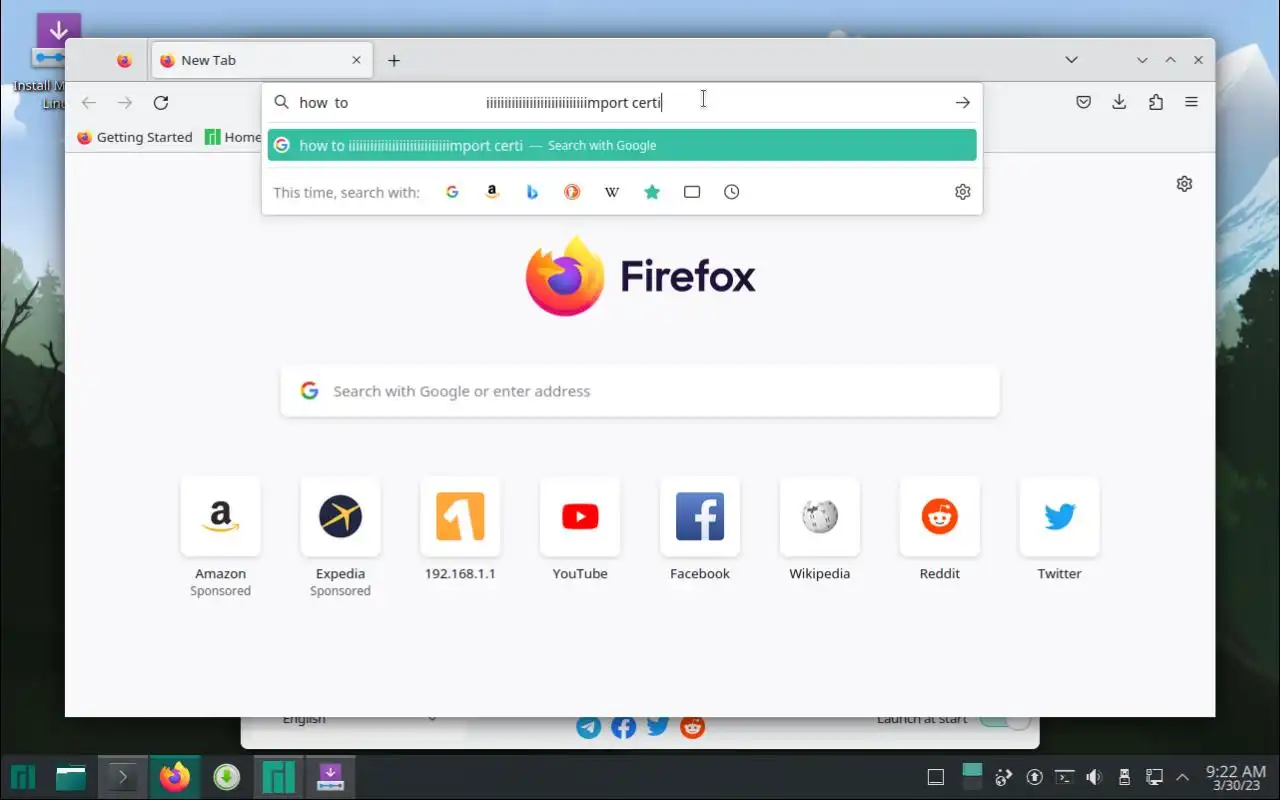The width and height of the screenshot is (1280, 800).
Task: Click Reddit icon in background window
Action: (692, 727)
